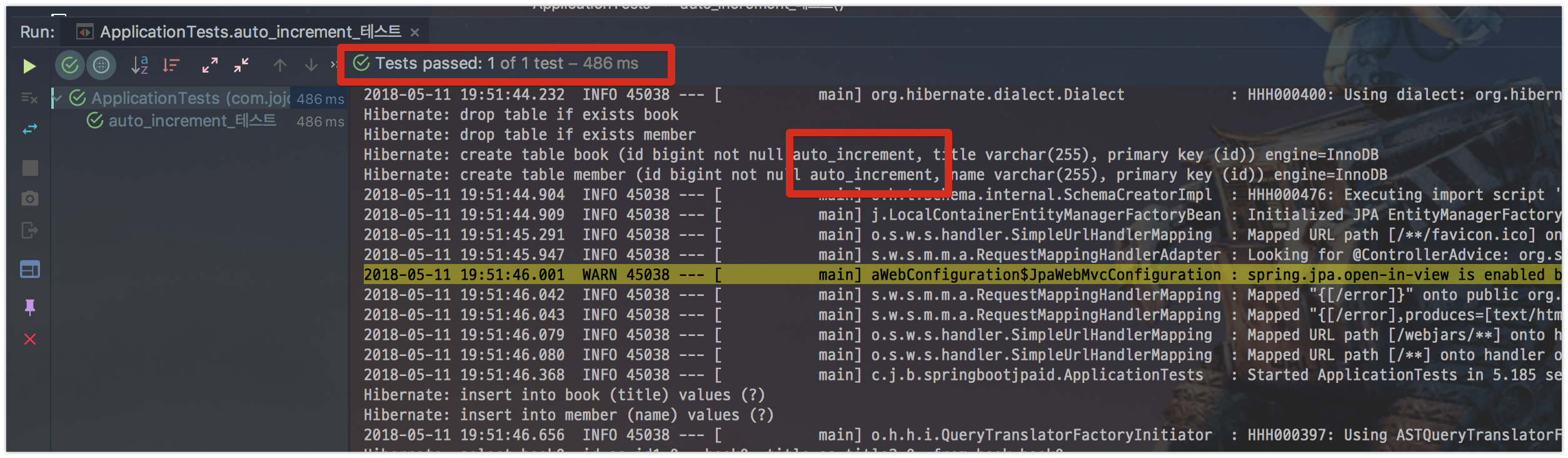Pin the Run tab
Screen dimensions: 1568x458
30,307
